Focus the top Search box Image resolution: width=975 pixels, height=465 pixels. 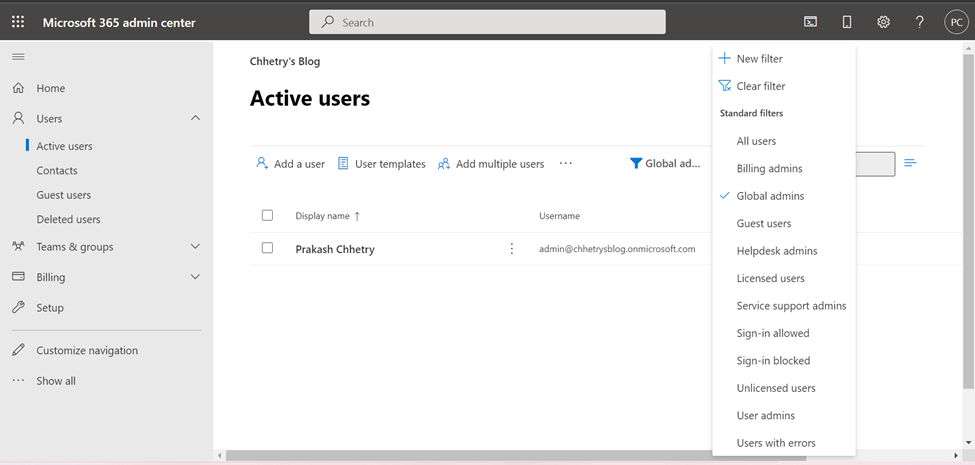coord(488,22)
